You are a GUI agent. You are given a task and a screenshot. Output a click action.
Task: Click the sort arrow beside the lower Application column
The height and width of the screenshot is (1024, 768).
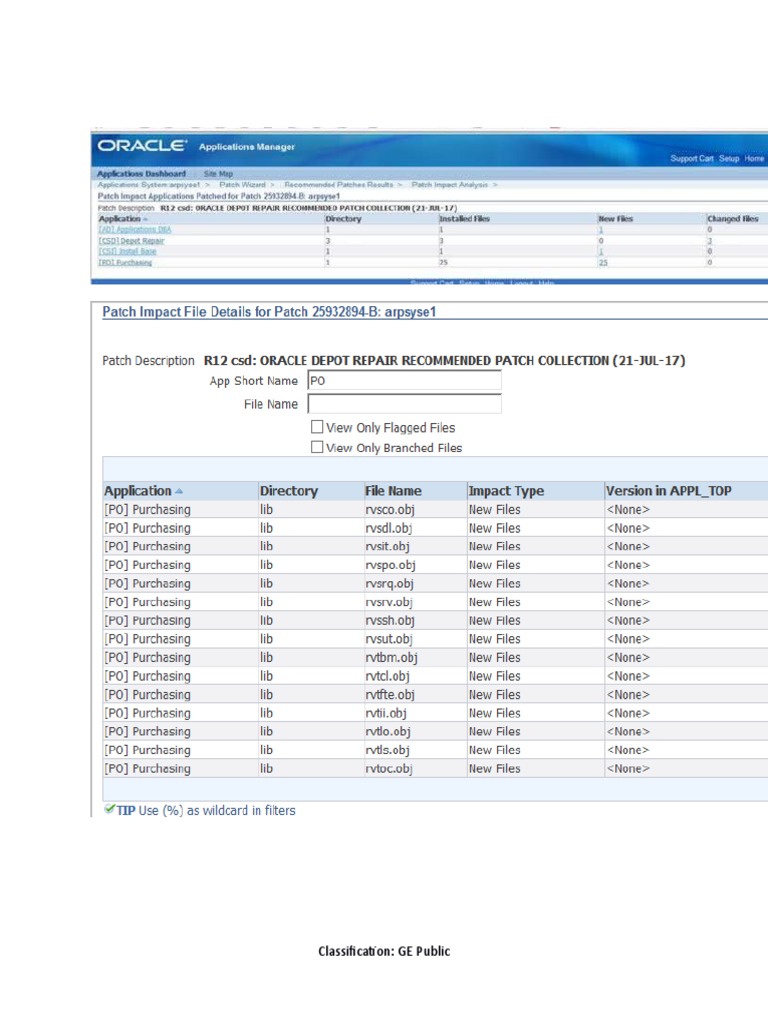coord(179,491)
